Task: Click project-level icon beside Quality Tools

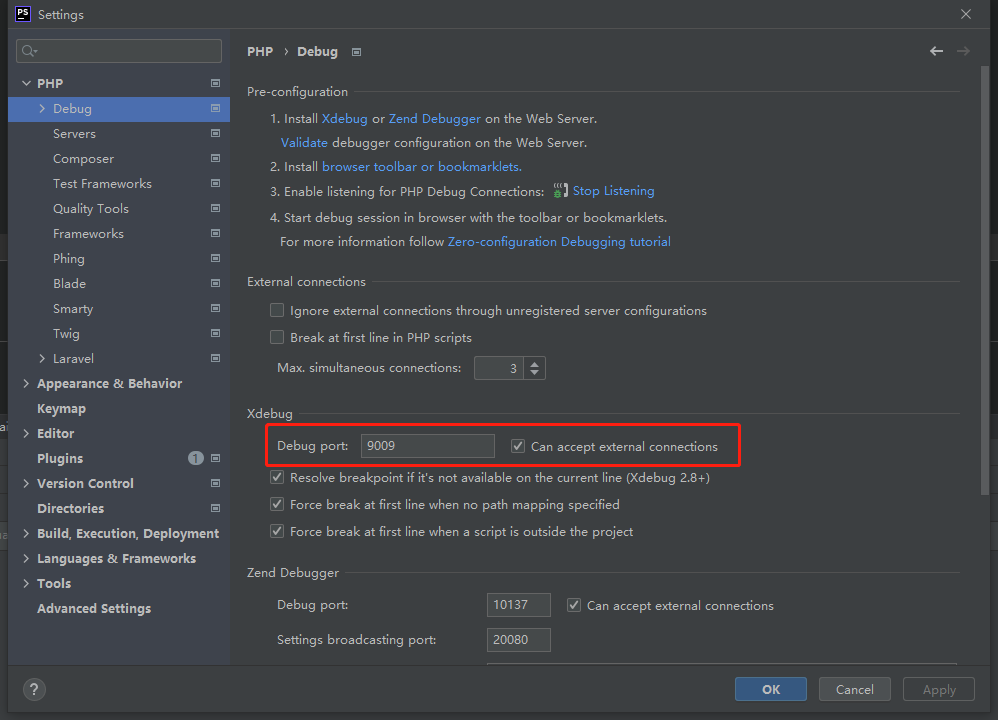Action: coord(215,208)
